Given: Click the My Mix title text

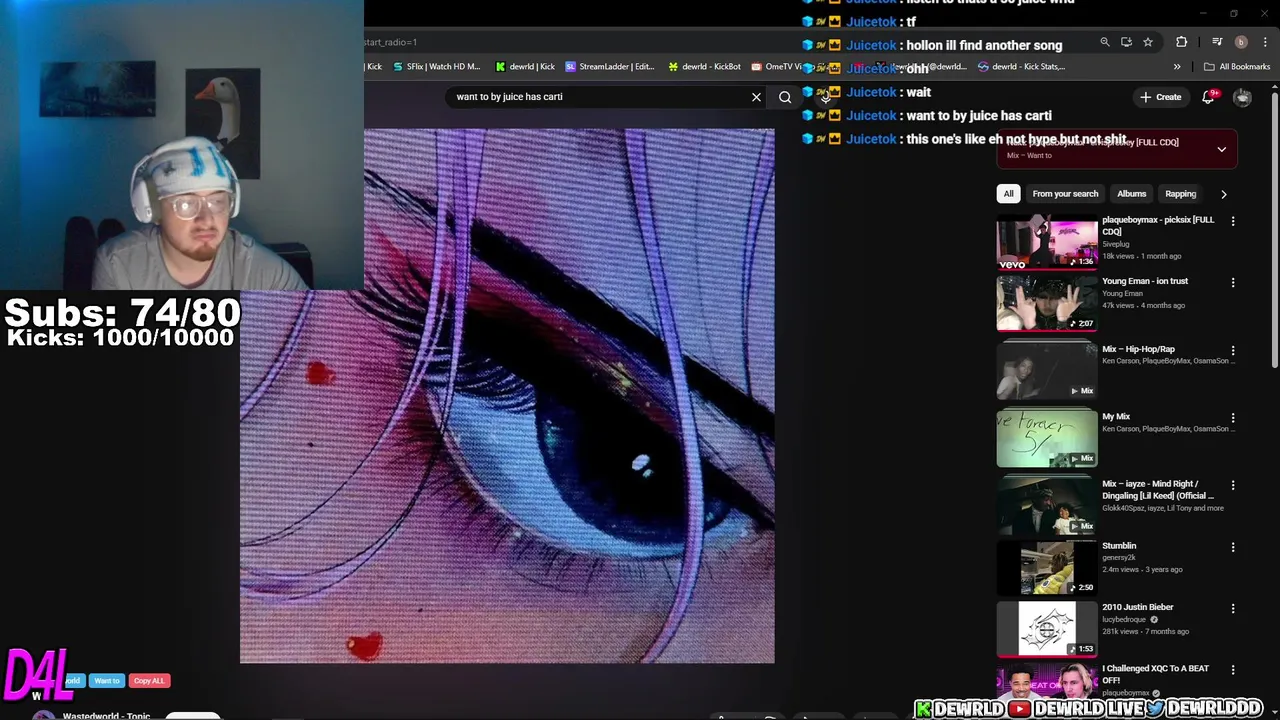Looking at the screenshot, I should pos(1116,416).
